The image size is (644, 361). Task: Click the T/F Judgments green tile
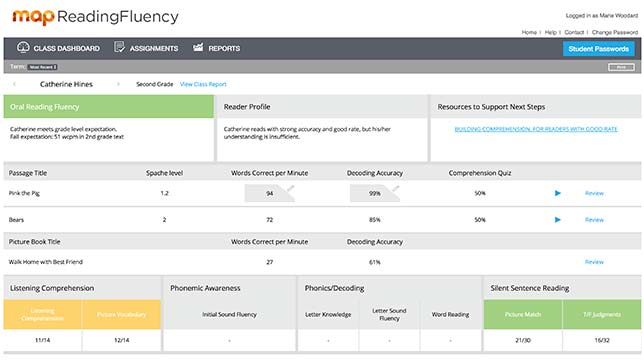point(602,315)
